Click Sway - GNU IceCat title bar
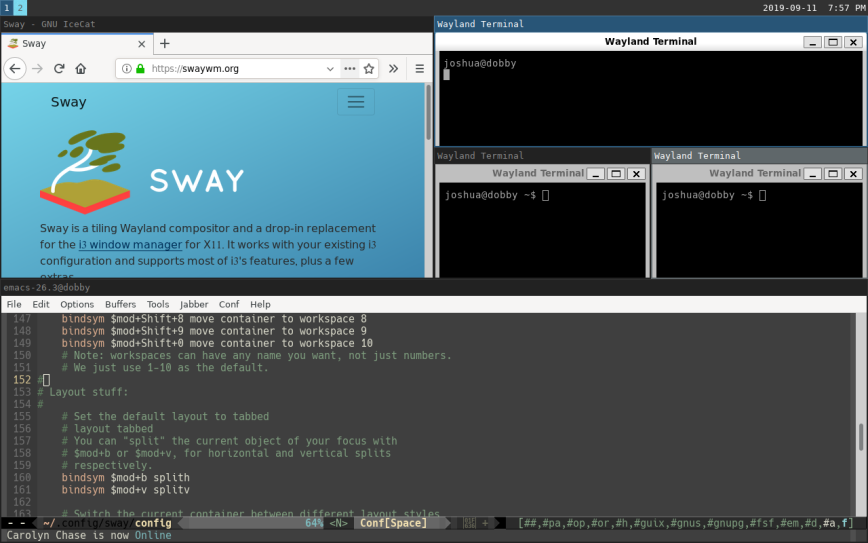 (x=217, y=24)
